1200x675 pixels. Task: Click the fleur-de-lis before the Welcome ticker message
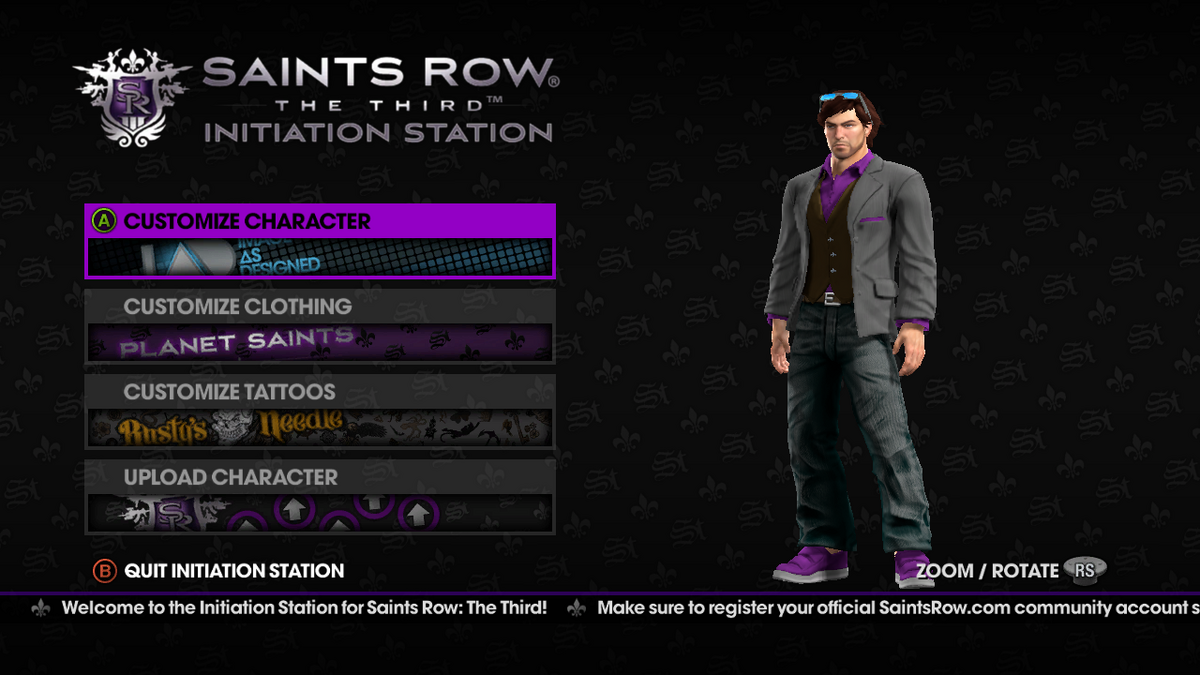(41, 608)
